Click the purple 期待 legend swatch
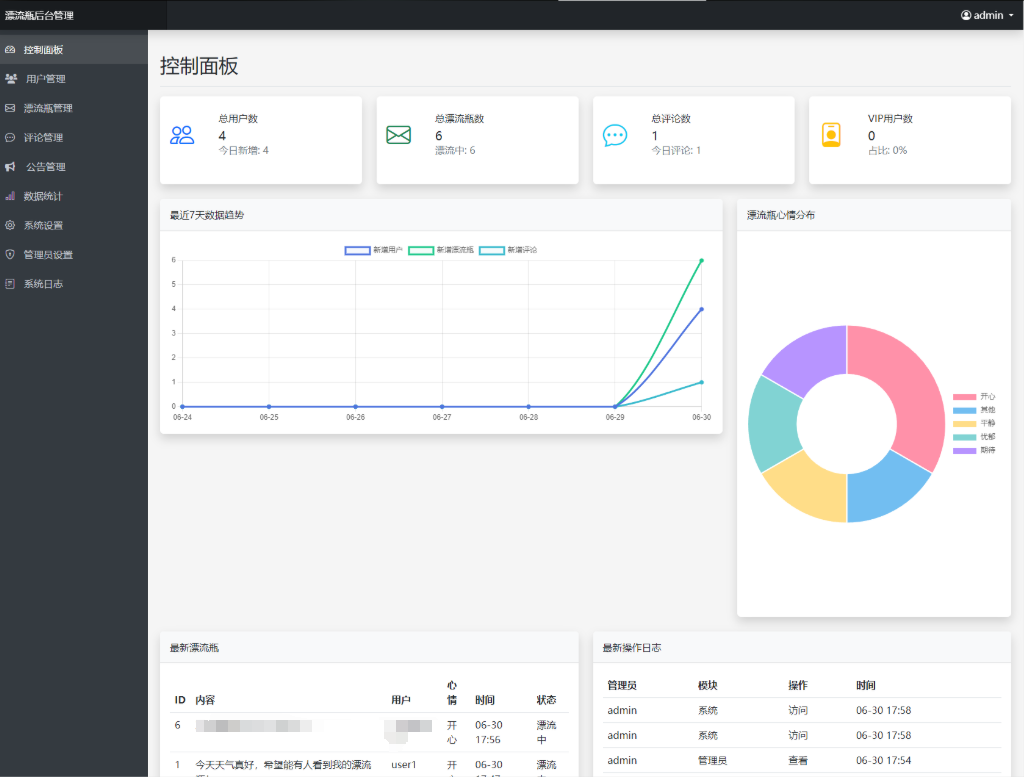 point(964,451)
